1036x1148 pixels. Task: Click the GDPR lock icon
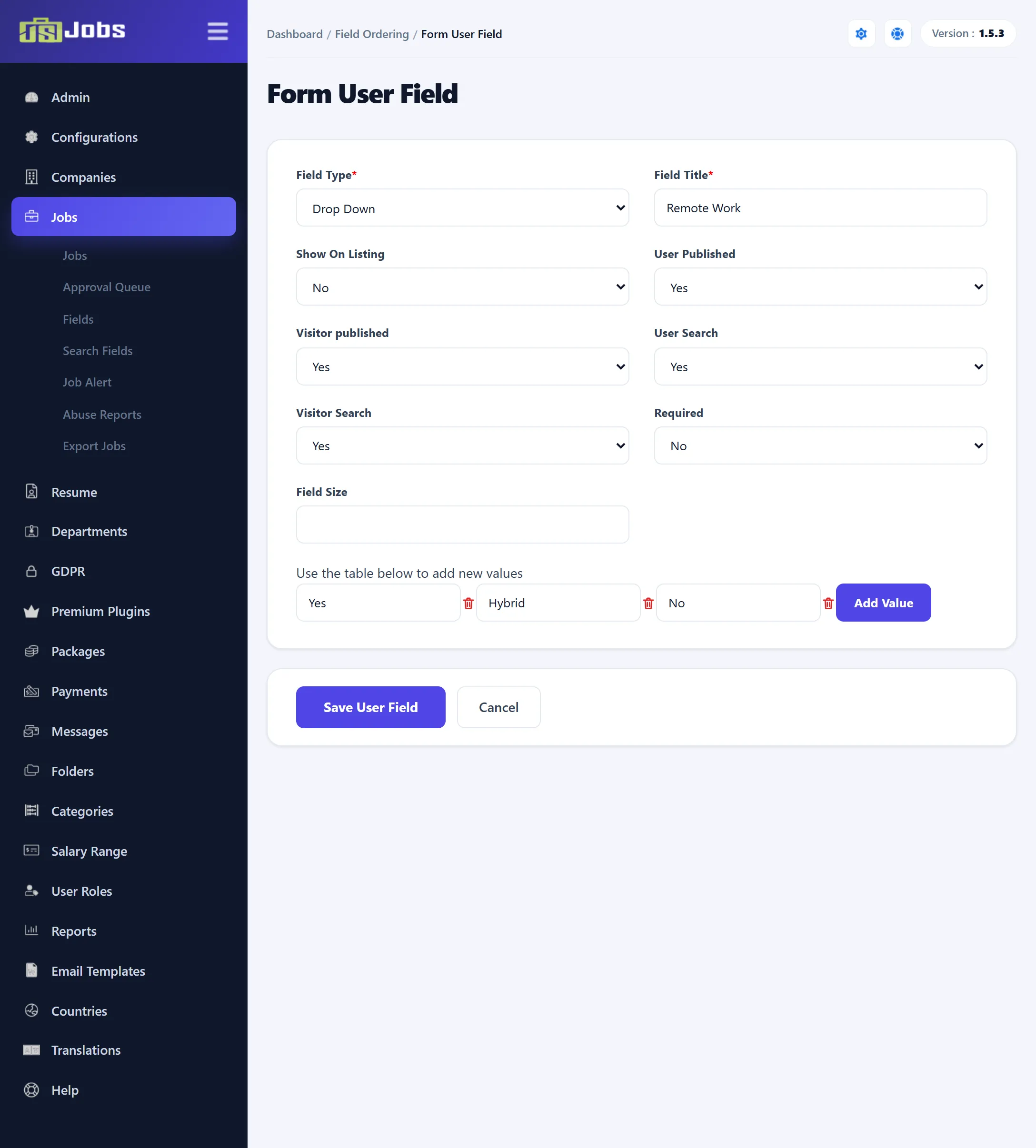click(32, 571)
